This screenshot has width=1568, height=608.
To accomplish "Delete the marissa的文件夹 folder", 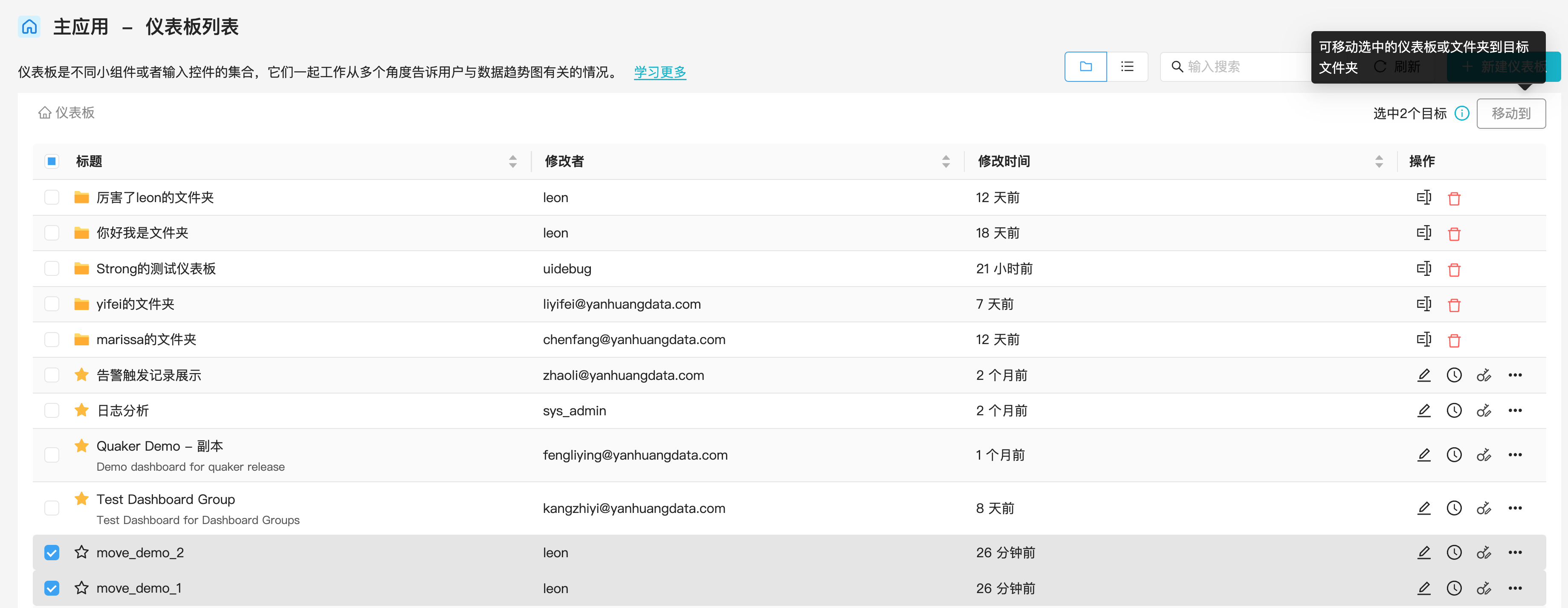I will coord(1454,340).
